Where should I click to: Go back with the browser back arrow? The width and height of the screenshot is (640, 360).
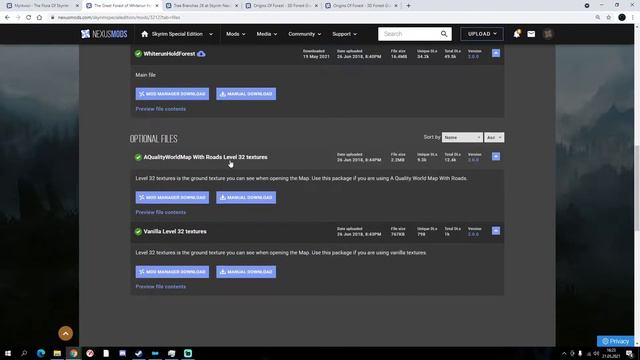point(7,18)
